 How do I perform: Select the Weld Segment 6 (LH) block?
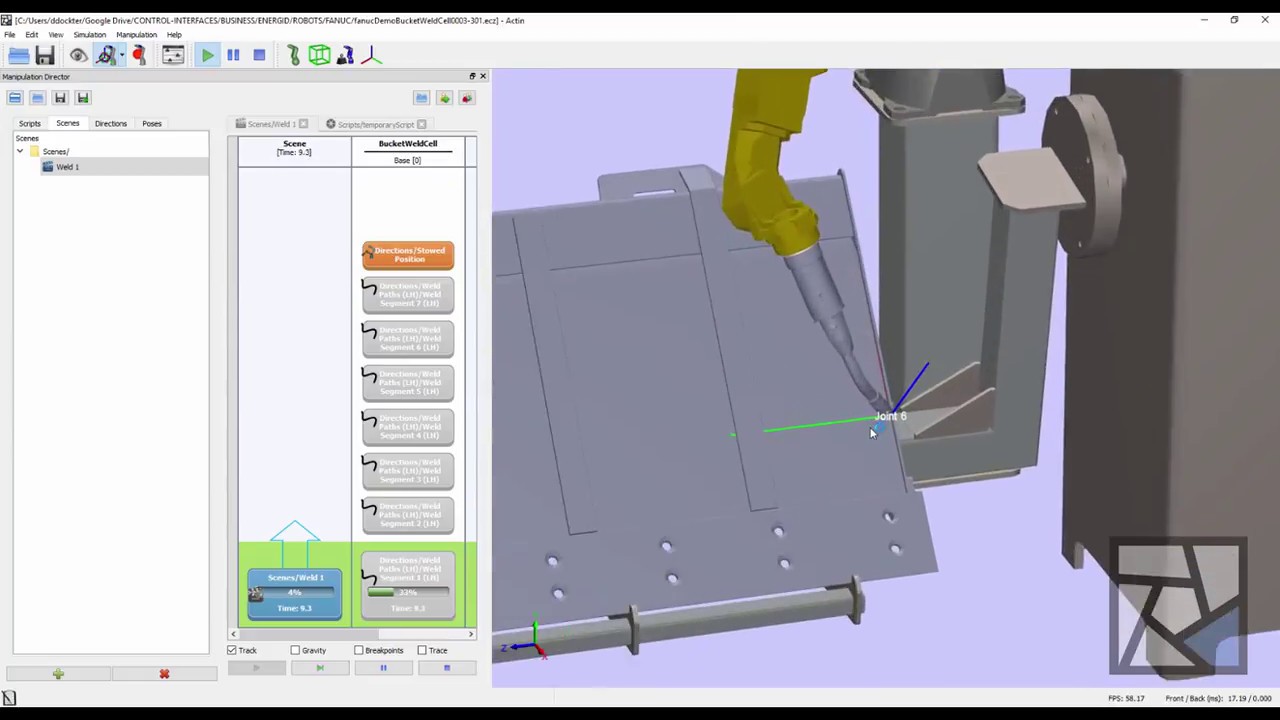(408, 339)
